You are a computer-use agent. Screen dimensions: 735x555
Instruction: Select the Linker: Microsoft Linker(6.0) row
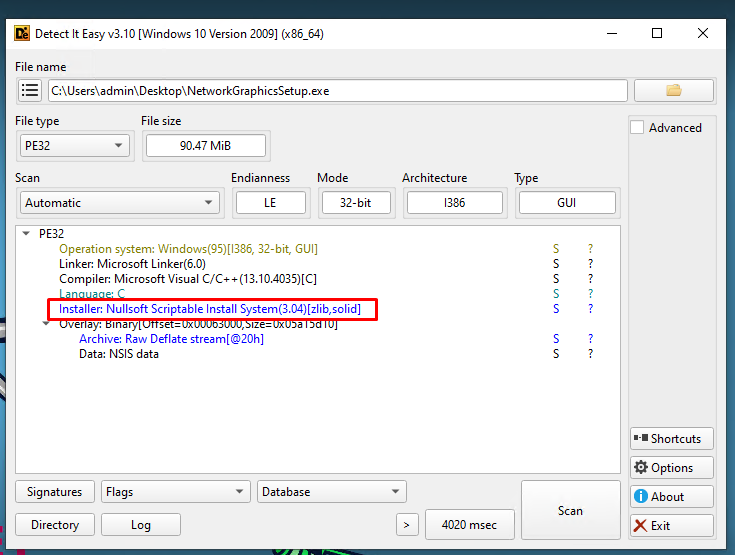(133, 264)
